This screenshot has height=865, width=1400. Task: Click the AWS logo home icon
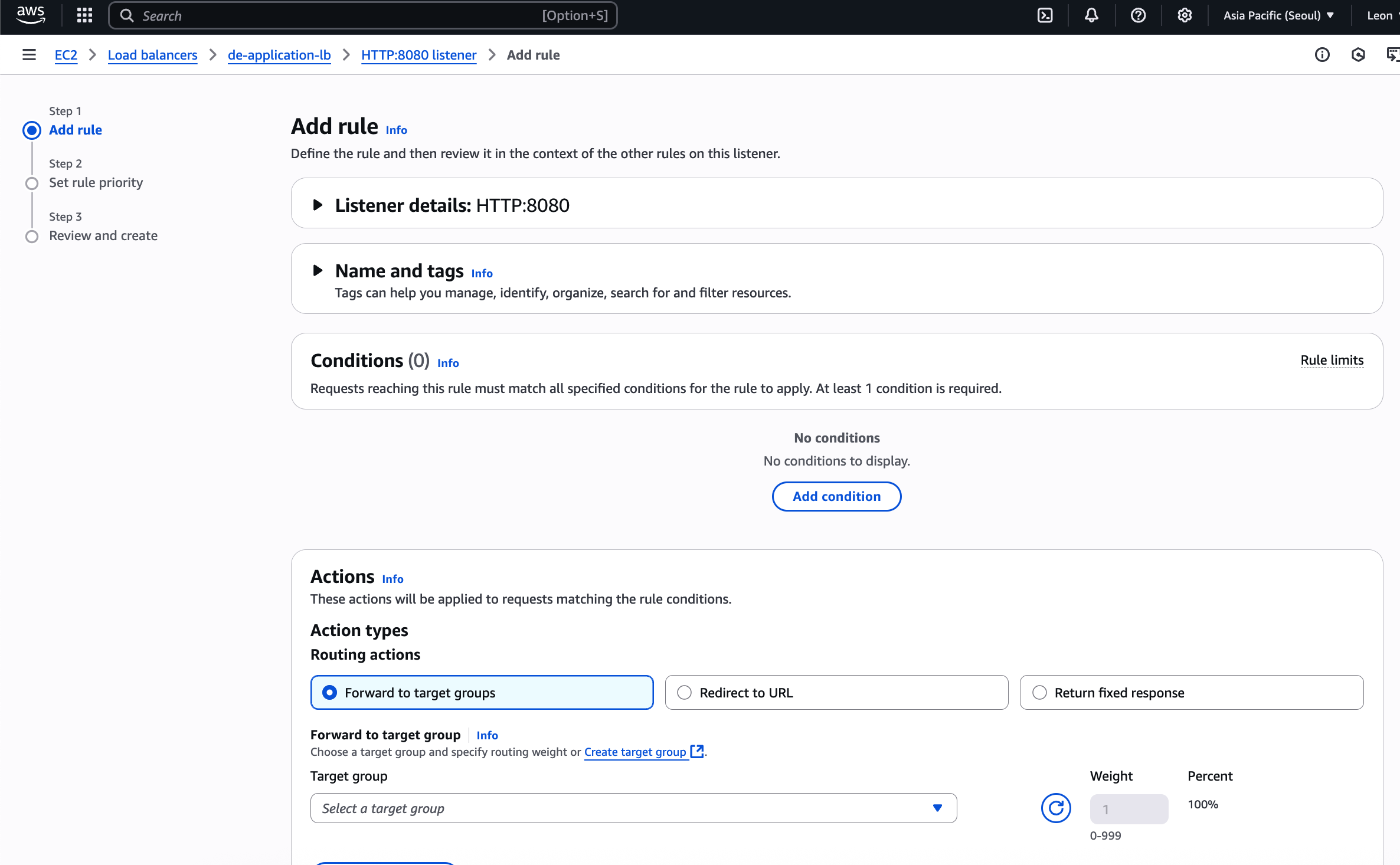click(30, 14)
